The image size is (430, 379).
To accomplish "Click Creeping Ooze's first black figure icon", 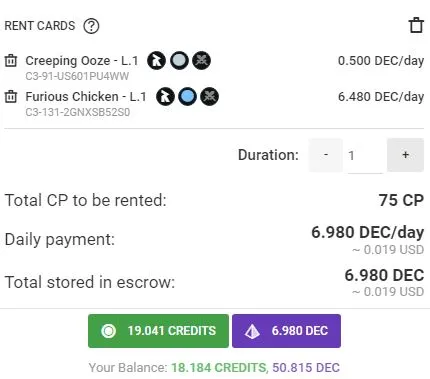I will click(156, 61).
